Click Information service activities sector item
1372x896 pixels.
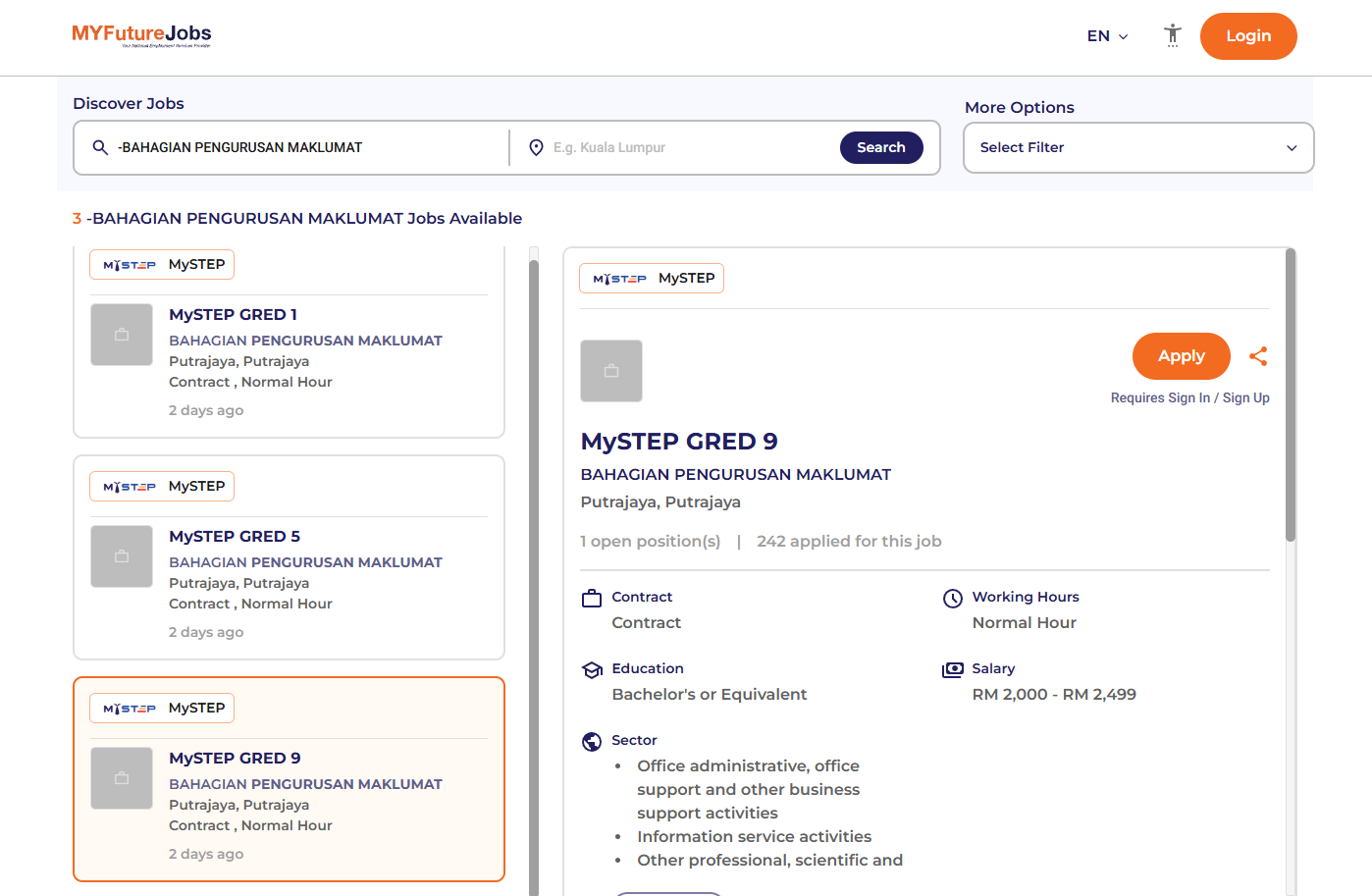(755, 837)
